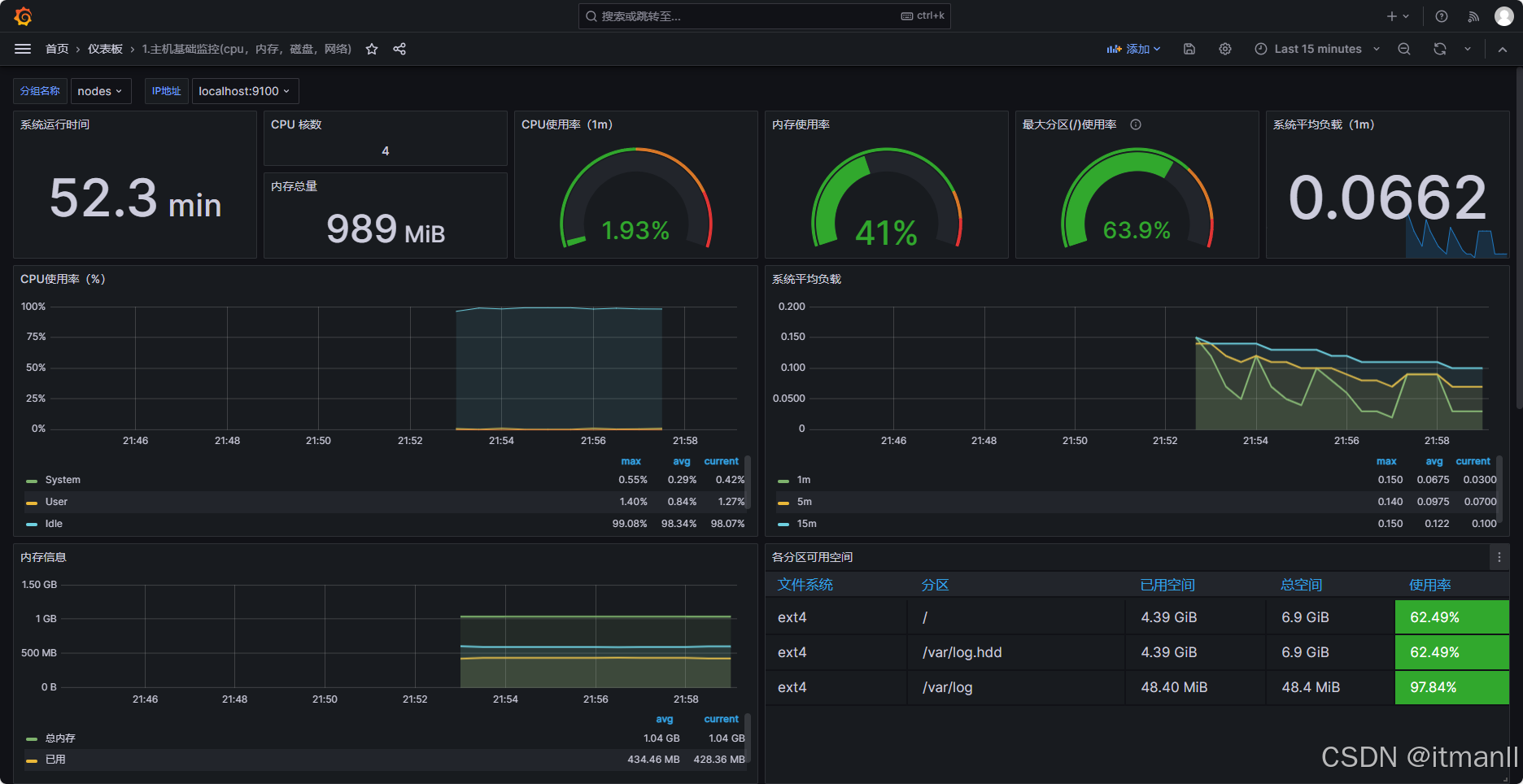Open the 各分区可用空间 panel three-dot menu
This screenshot has height=784, width=1523.
(x=1499, y=557)
